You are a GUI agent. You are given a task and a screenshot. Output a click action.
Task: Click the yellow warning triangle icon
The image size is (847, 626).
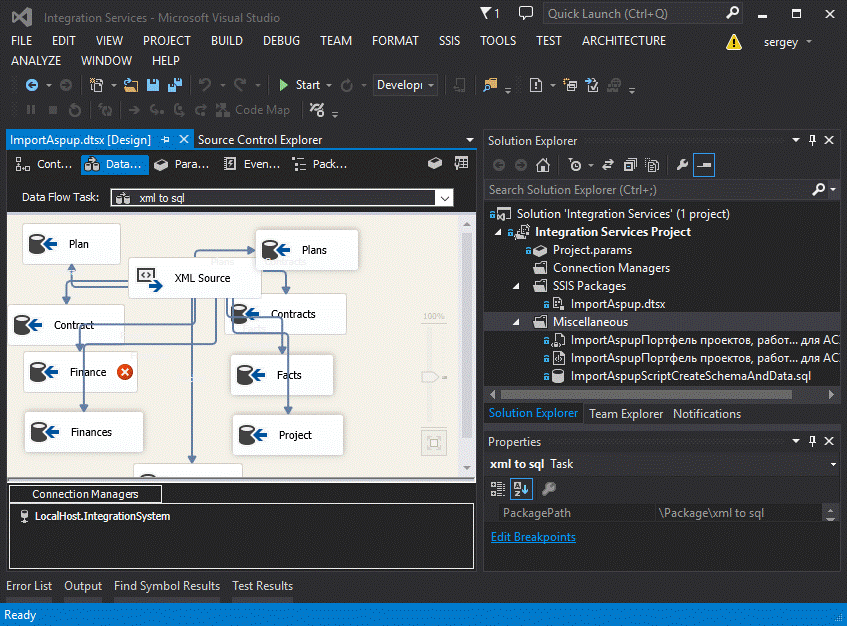click(x=734, y=42)
